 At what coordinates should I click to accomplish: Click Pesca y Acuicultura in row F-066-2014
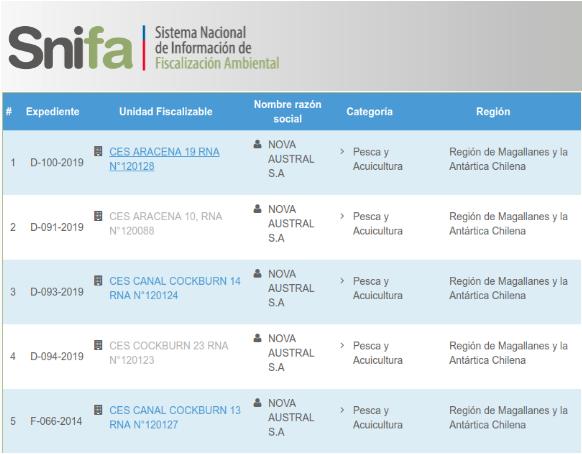click(x=377, y=417)
